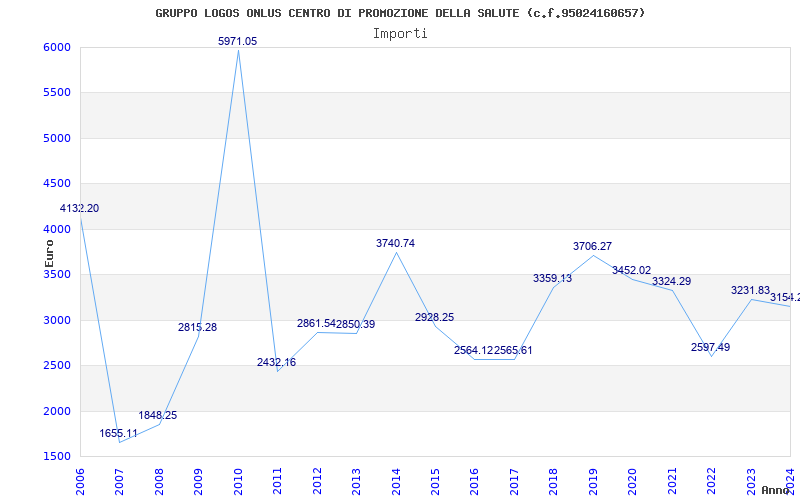The height and width of the screenshot is (500, 800).
Task: Click the 6000 y-axis tick label
Action: tap(57, 47)
